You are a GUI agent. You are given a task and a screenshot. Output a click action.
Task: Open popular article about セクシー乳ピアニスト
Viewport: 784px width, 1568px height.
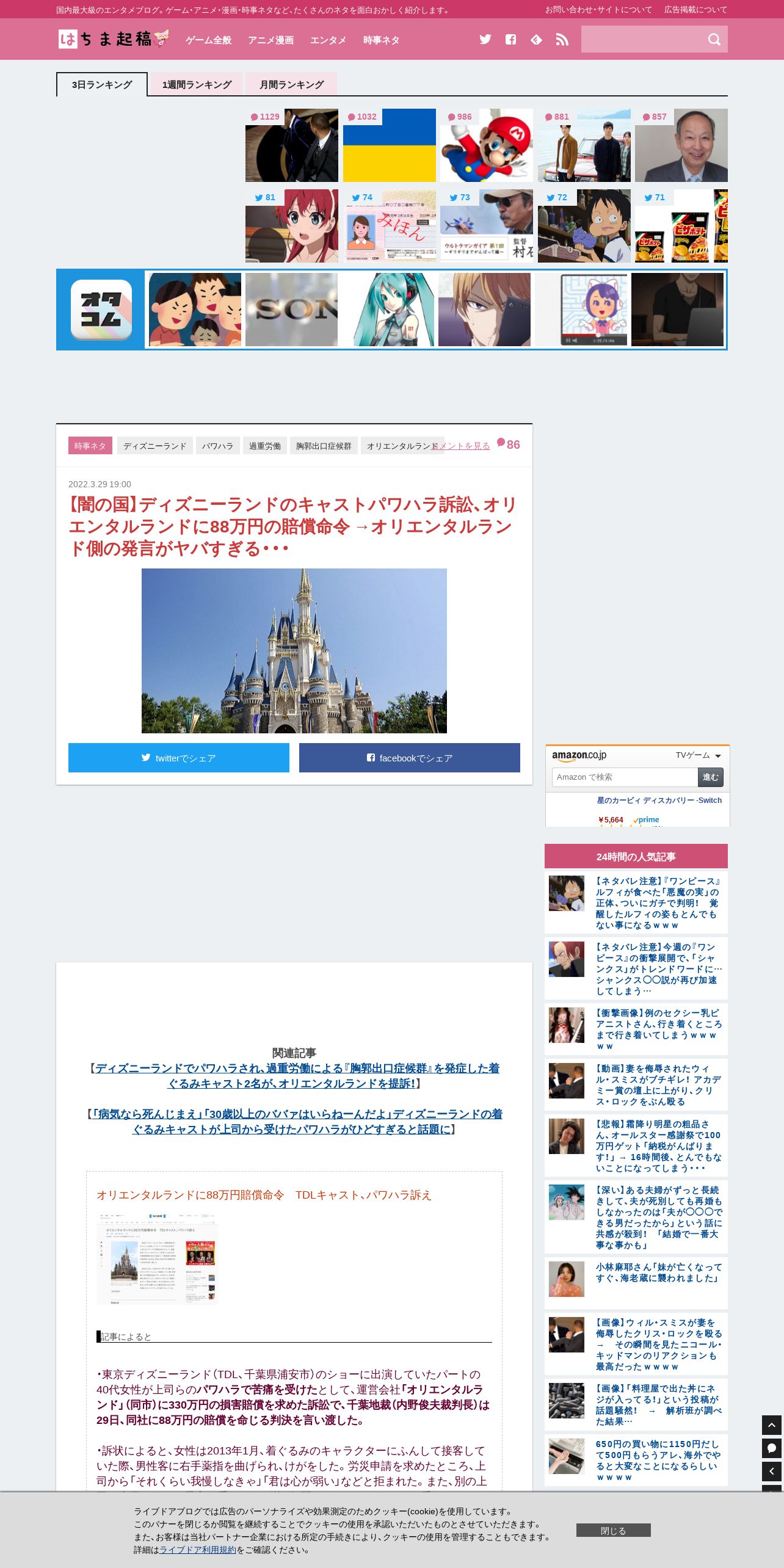658,1029
